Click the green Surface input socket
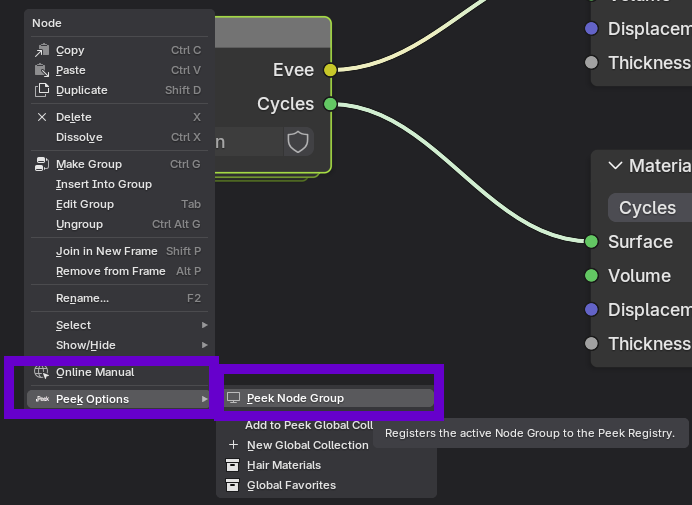The image size is (692, 505). (x=591, y=241)
